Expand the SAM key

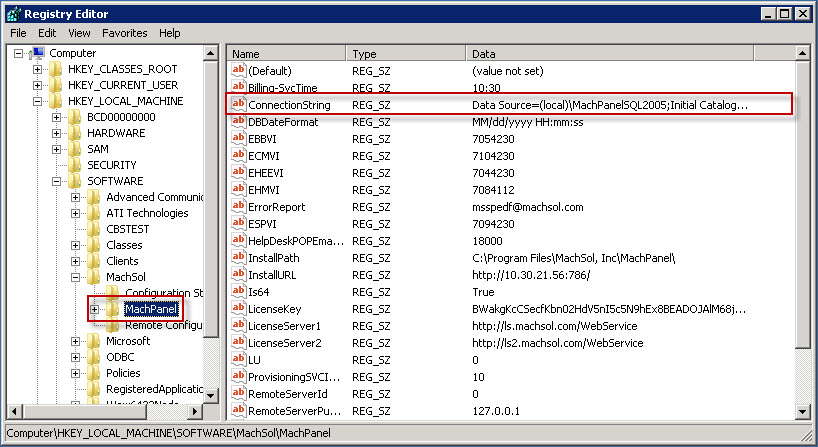[56, 149]
